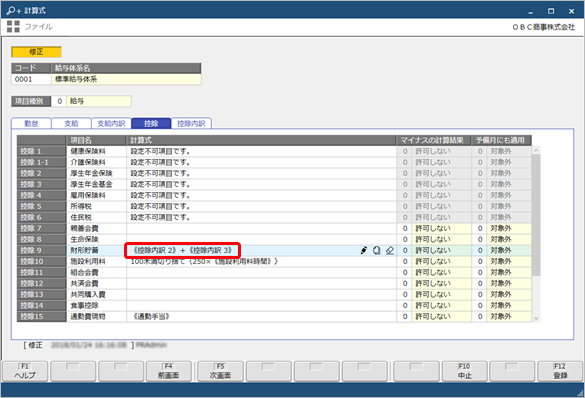Open the ファイル menu

tap(38, 26)
